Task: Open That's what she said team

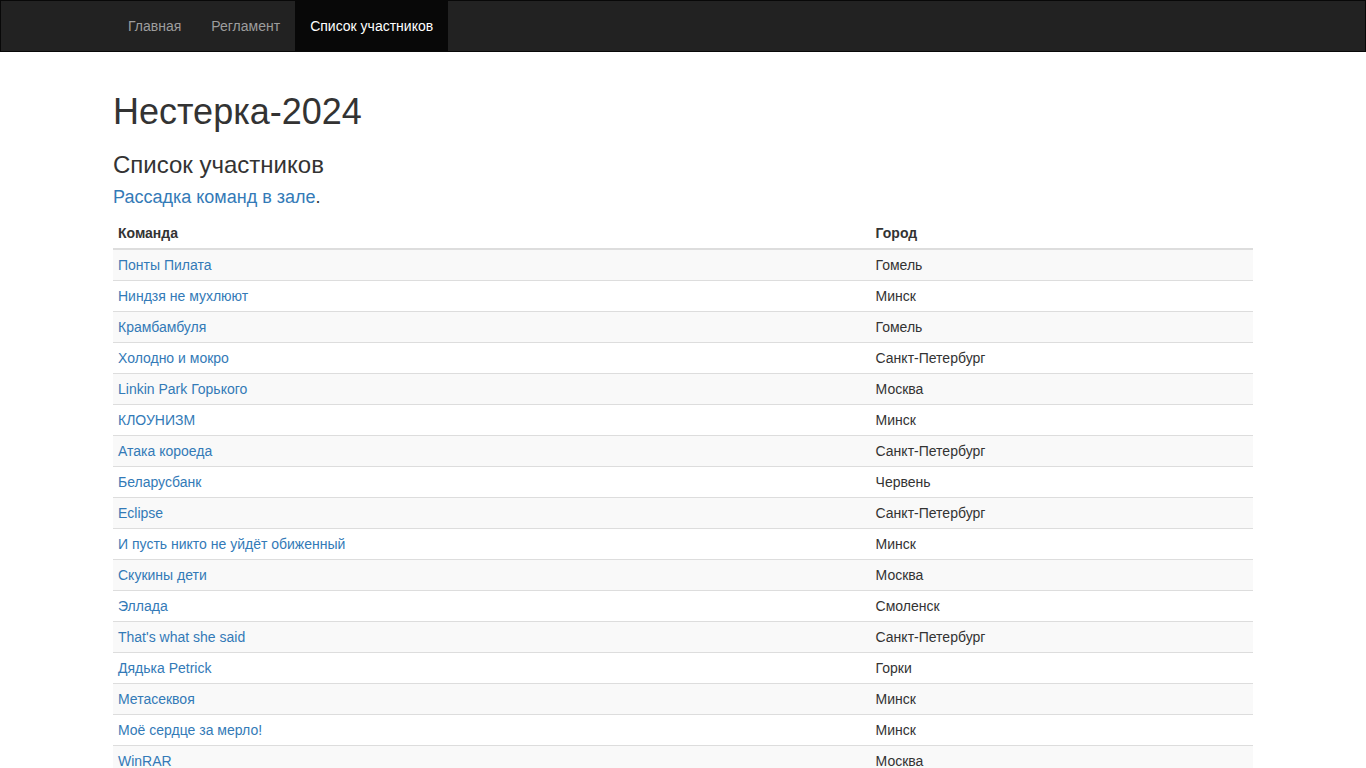Action: click(x=181, y=637)
